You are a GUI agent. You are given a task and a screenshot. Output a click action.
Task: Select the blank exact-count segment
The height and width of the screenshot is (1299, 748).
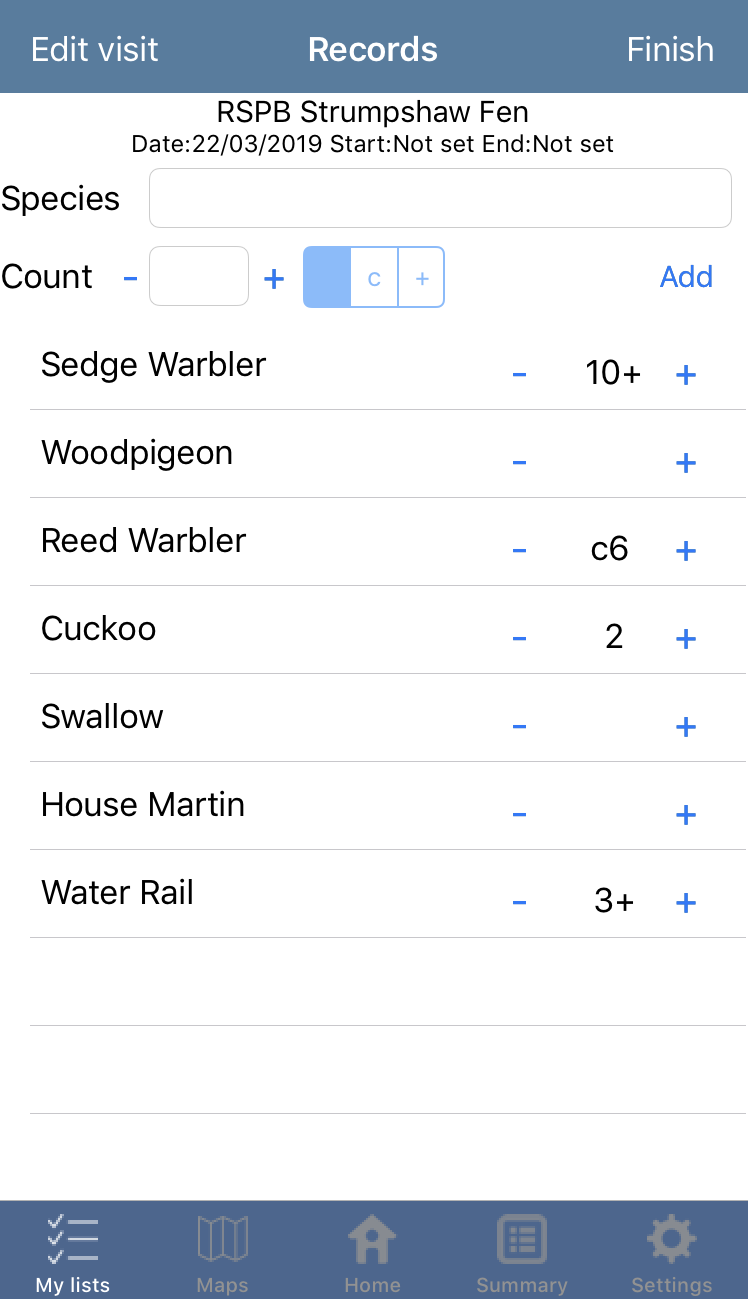pyautogui.click(x=327, y=277)
